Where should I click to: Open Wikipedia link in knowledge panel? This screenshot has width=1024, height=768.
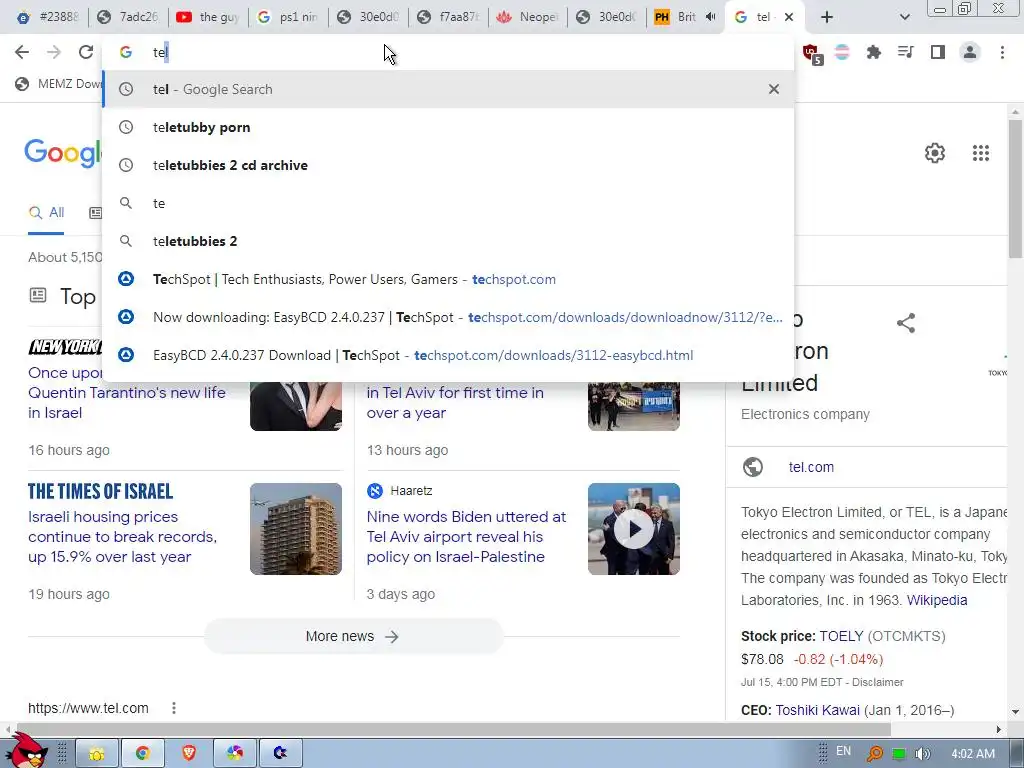click(x=936, y=600)
